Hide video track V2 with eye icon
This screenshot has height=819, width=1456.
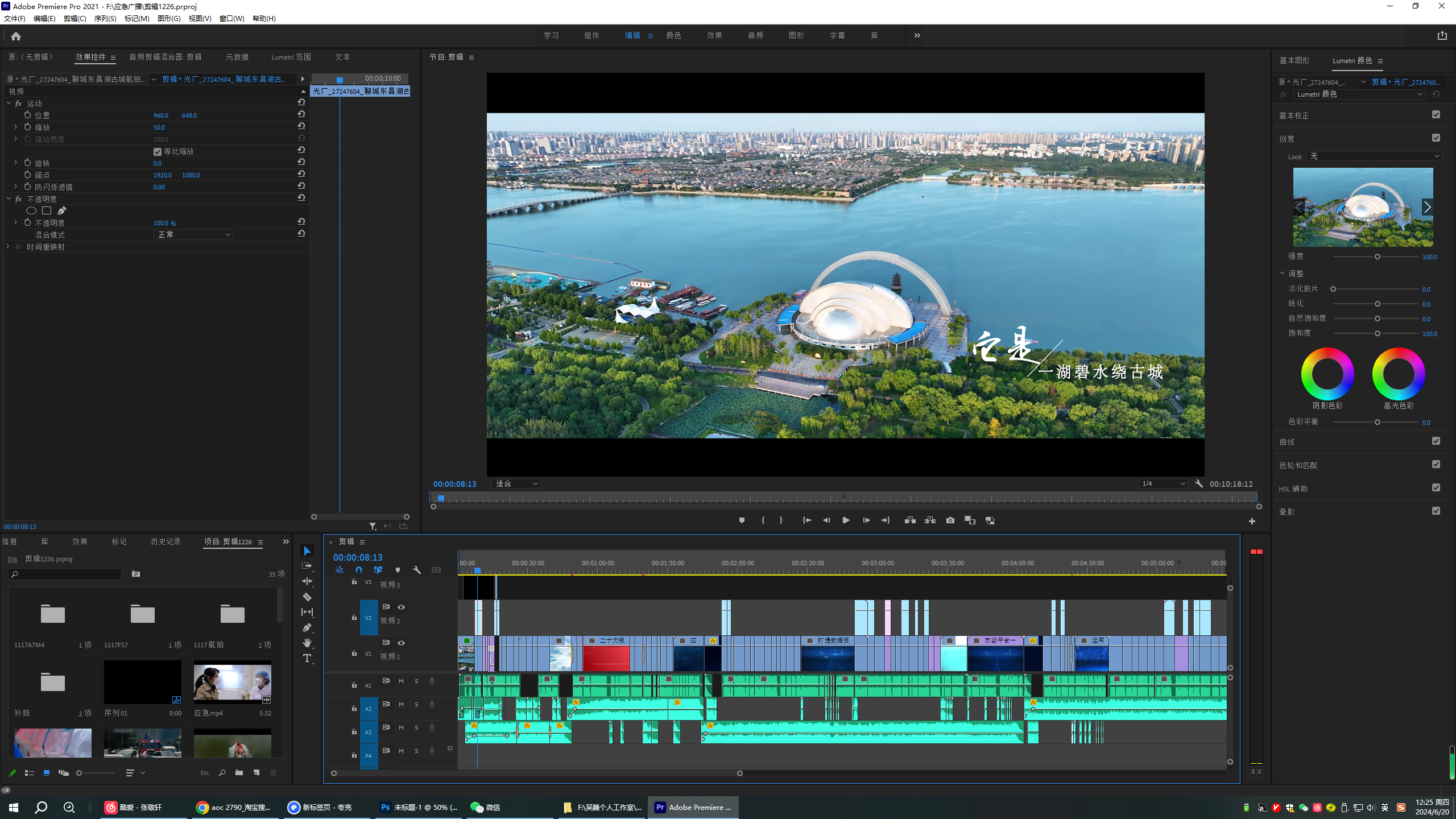(x=401, y=607)
